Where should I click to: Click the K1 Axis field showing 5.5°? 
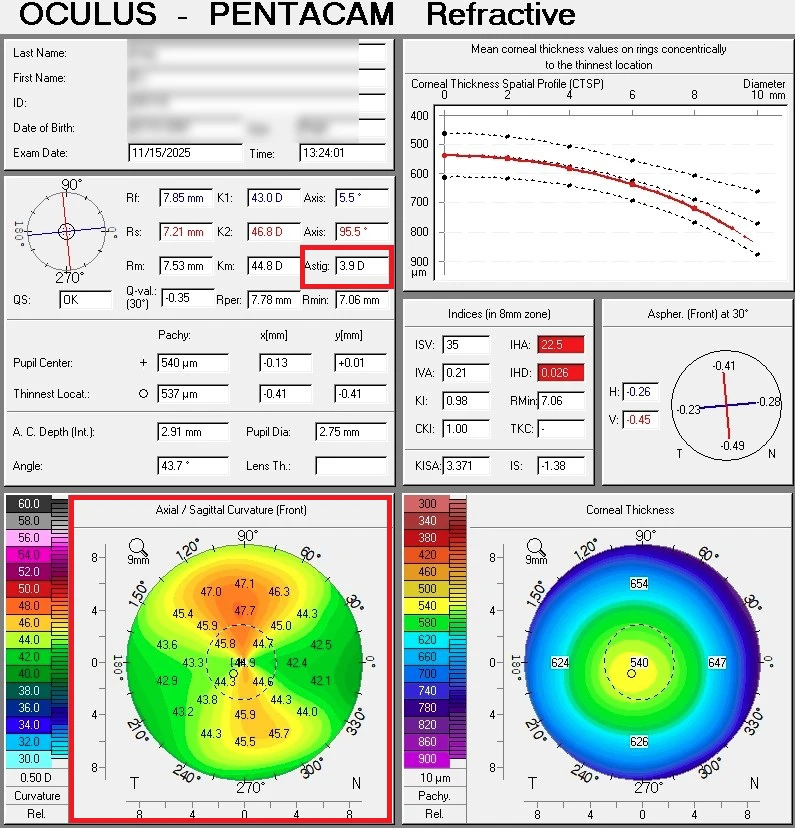coord(362,198)
